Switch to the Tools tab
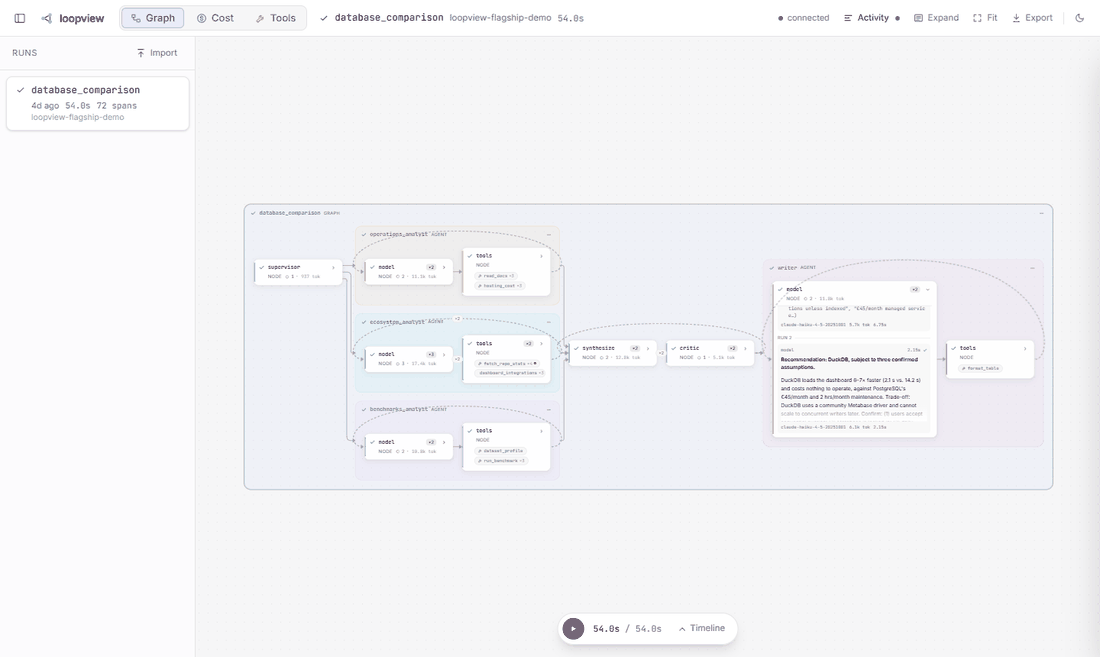Viewport: 1100px width, 657px height. [x=276, y=18]
